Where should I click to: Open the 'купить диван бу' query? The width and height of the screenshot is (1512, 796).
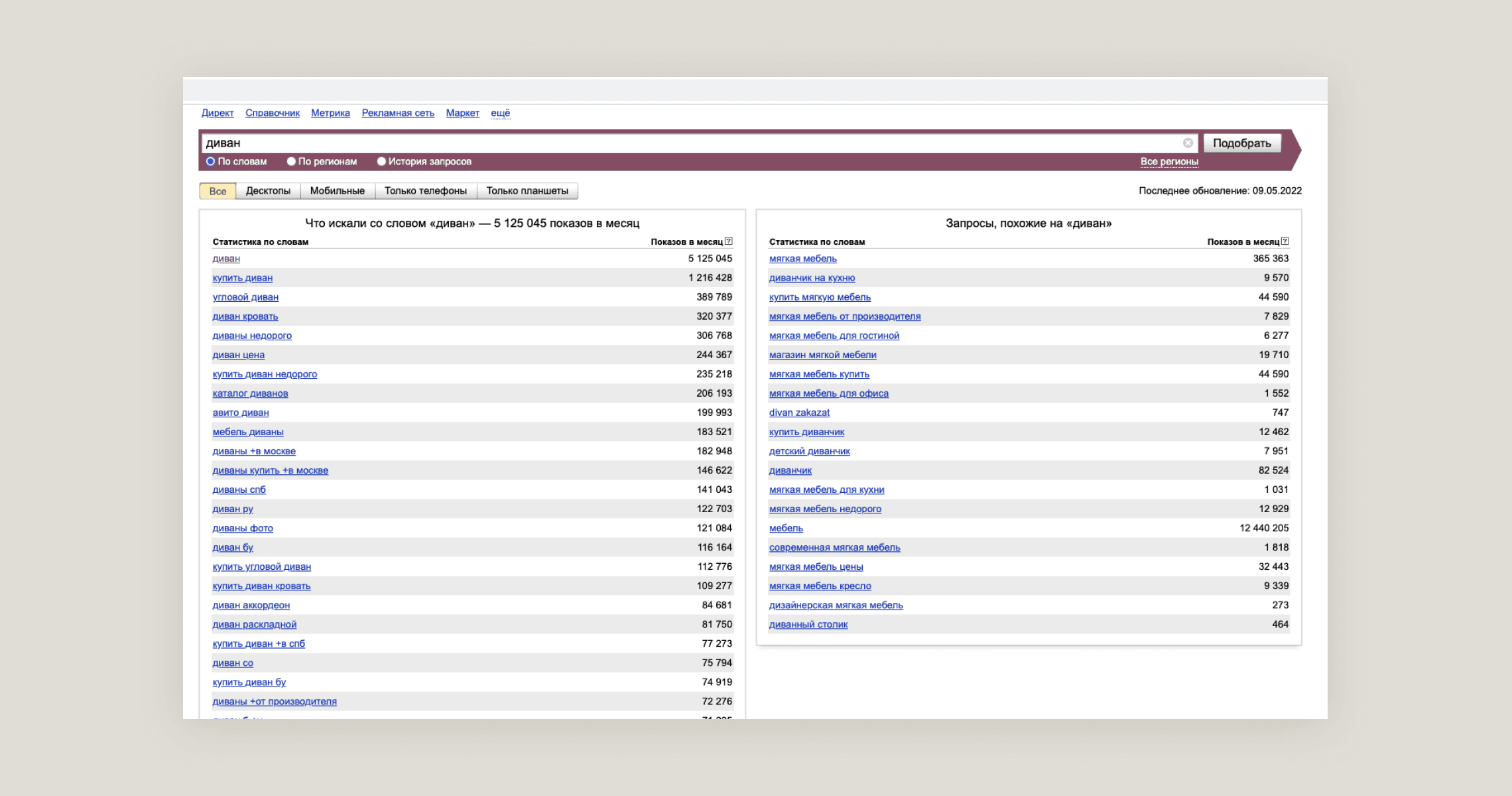tap(249, 682)
